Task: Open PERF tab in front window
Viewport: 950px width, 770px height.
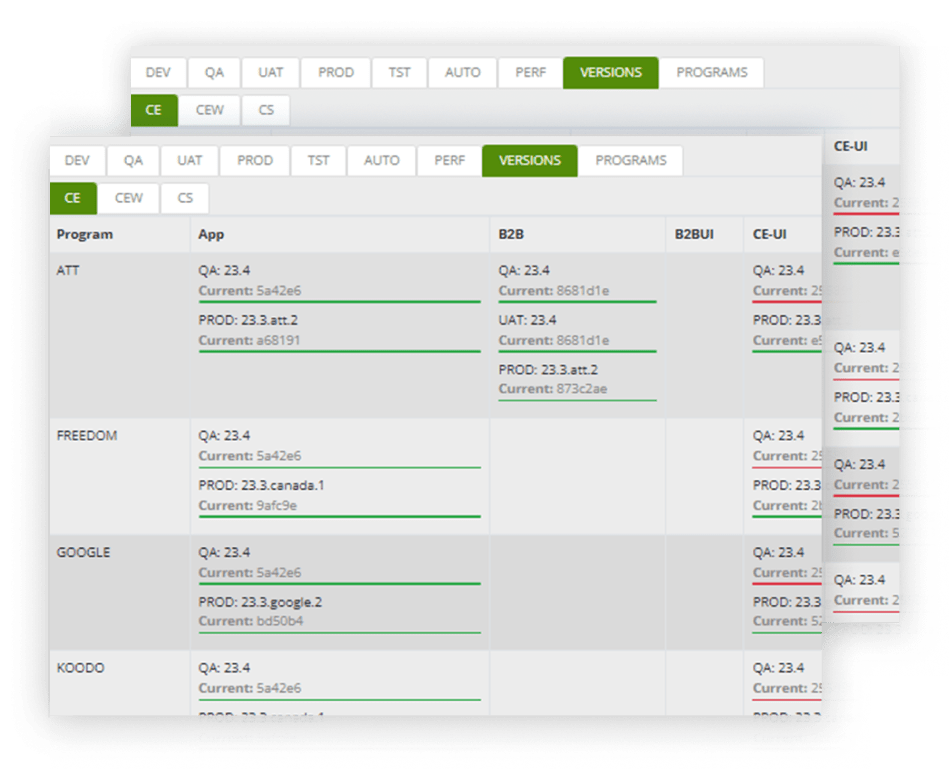Action: tap(450, 161)
